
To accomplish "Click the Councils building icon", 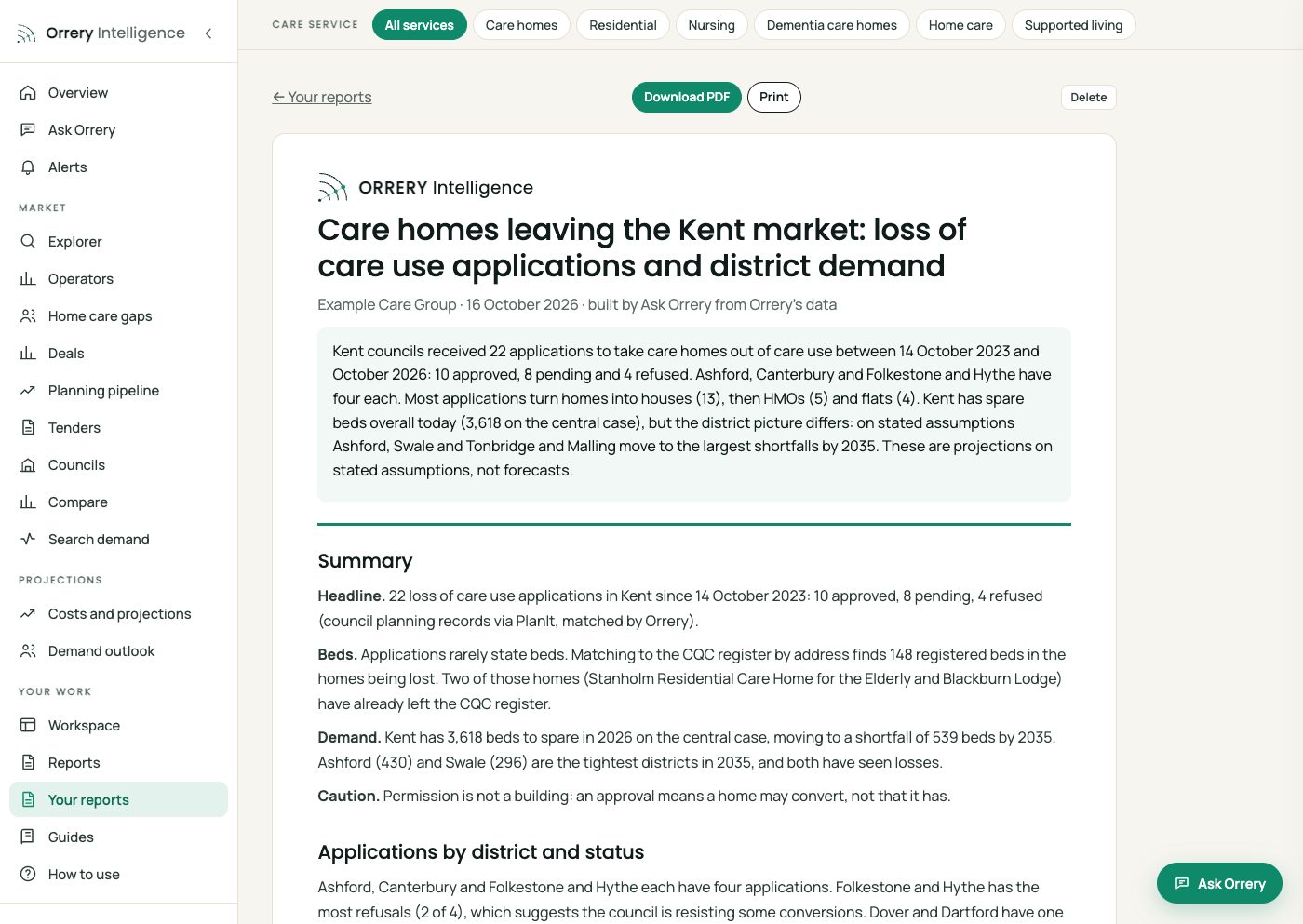I will pyautogui.click(x=28, y=465).
